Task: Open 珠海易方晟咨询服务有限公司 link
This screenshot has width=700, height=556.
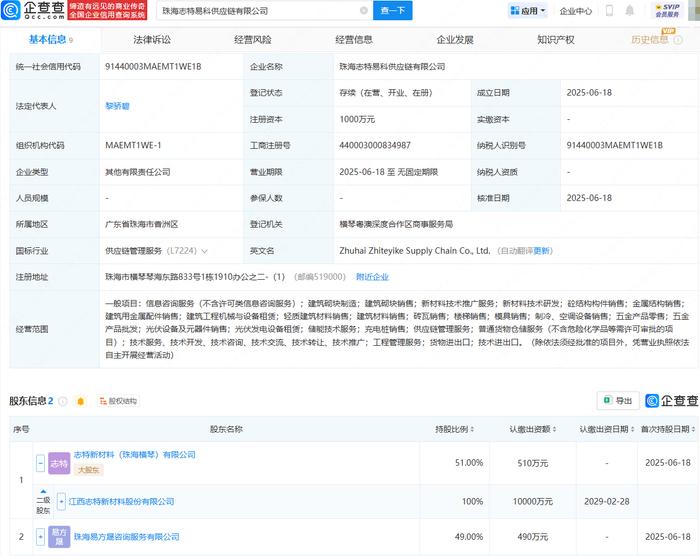Action: tap(127, 536)
